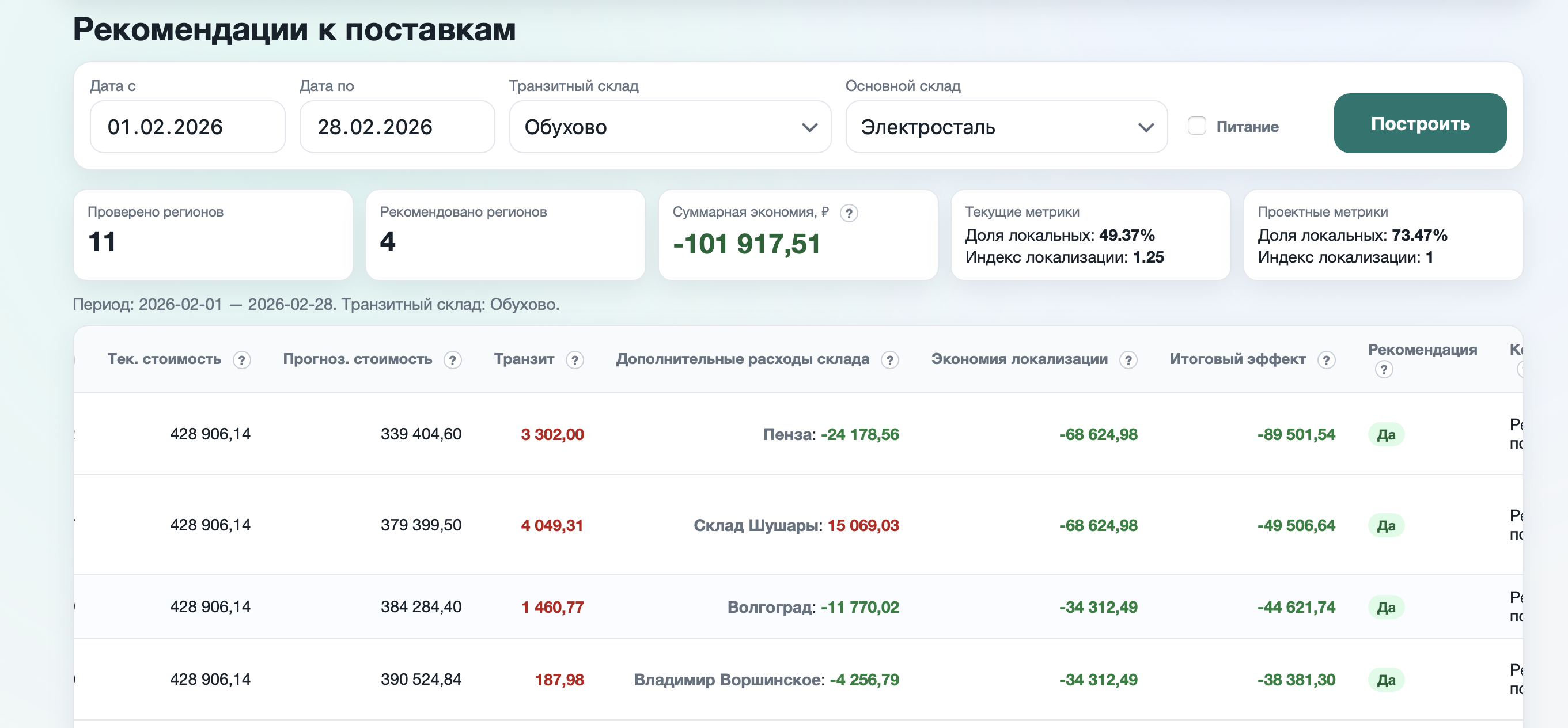Screen dimensions: 1568x728
Task: Toggle the Да badge in the Пенза row
Action: tap(1386, 434)
